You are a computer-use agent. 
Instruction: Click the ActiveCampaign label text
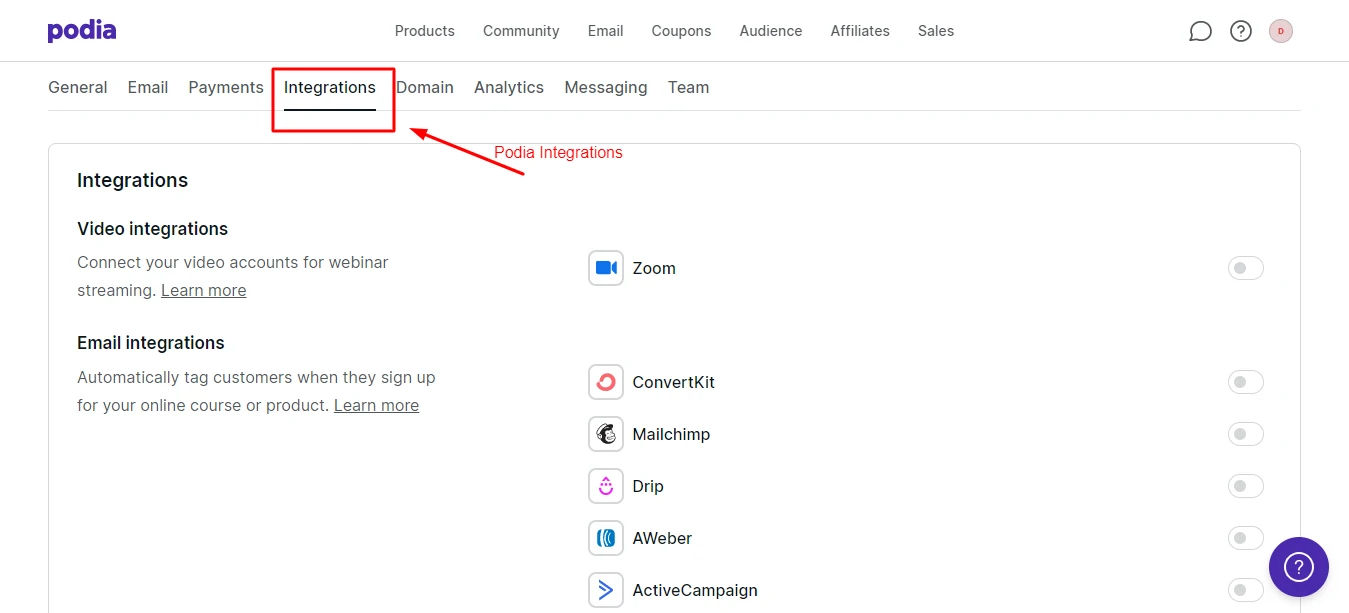pyautogui.click(x=695, y=590)
